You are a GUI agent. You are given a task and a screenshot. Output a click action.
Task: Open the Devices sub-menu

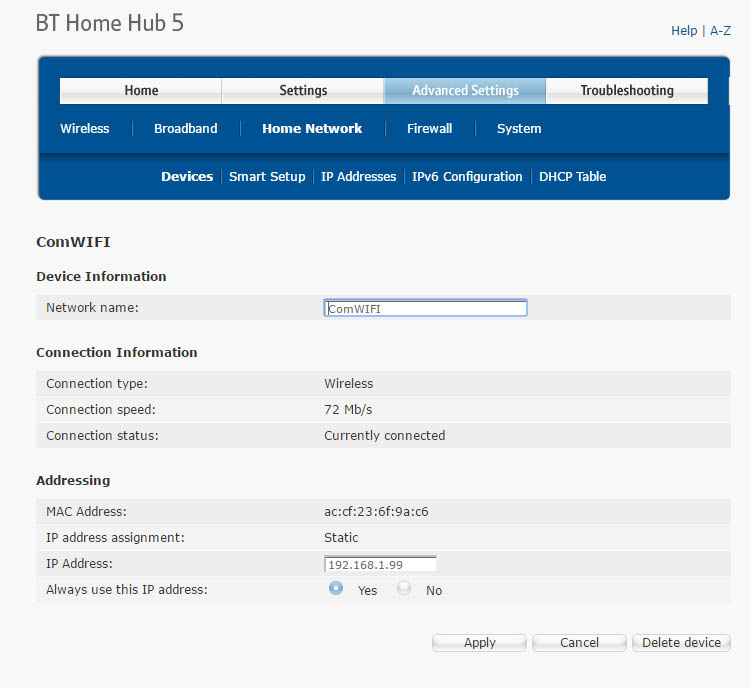(x=187, y=177)
